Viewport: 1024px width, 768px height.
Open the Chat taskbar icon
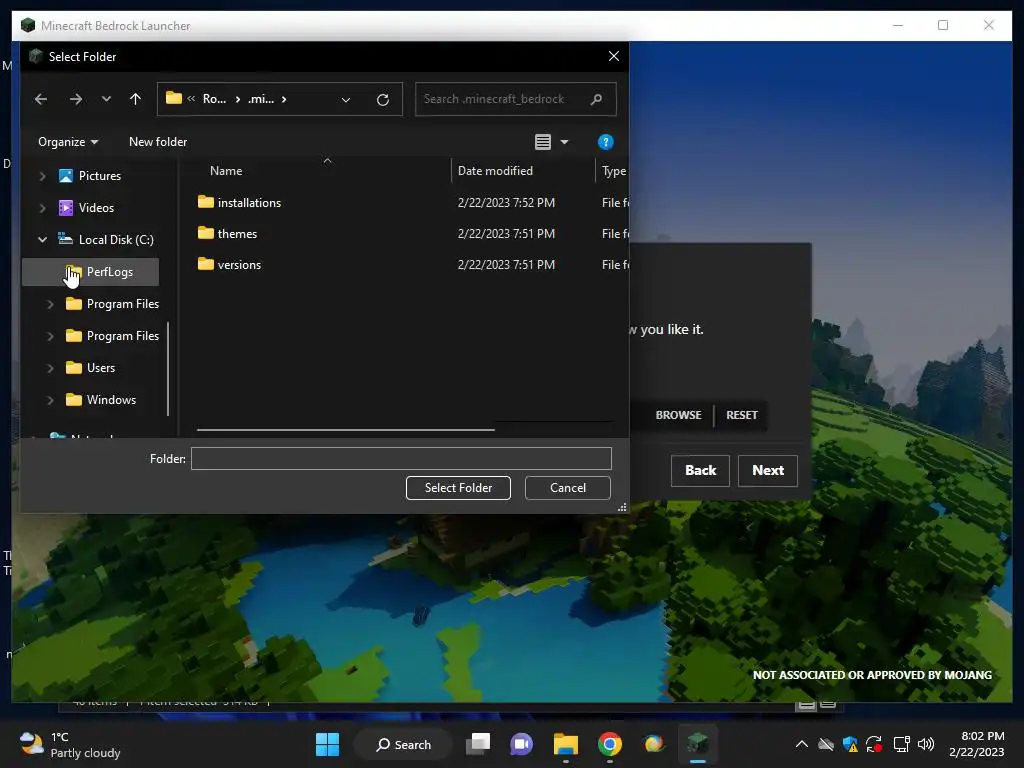[521, 744]
